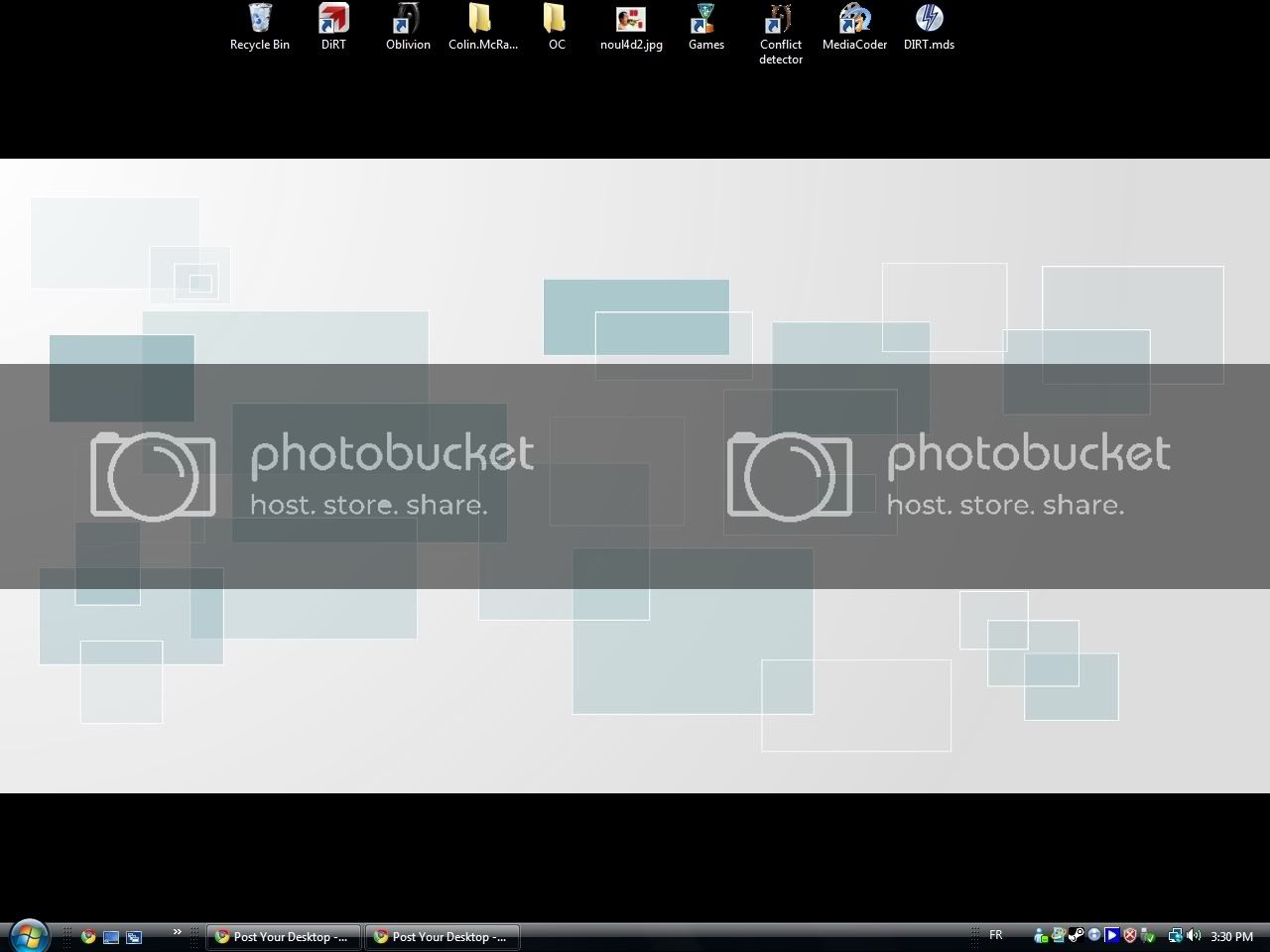The height and width of the screenshot is (952, 1270).
Task: Click Switch Between Windows quick launch icon
Action: [134, 936]
